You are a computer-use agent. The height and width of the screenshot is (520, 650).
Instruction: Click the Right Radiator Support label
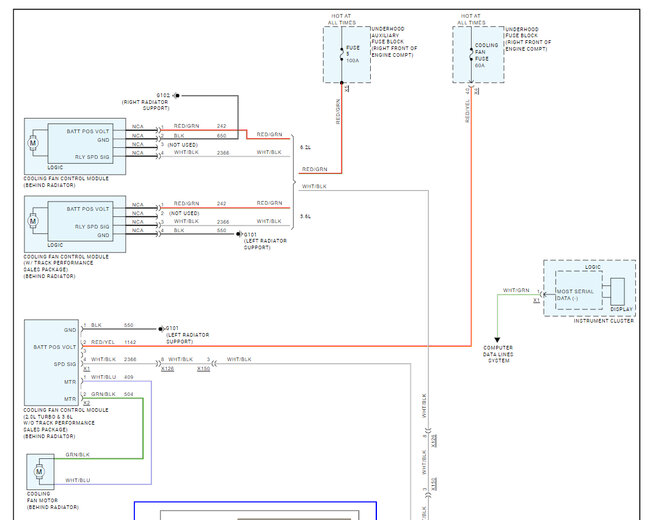[146, 105]
